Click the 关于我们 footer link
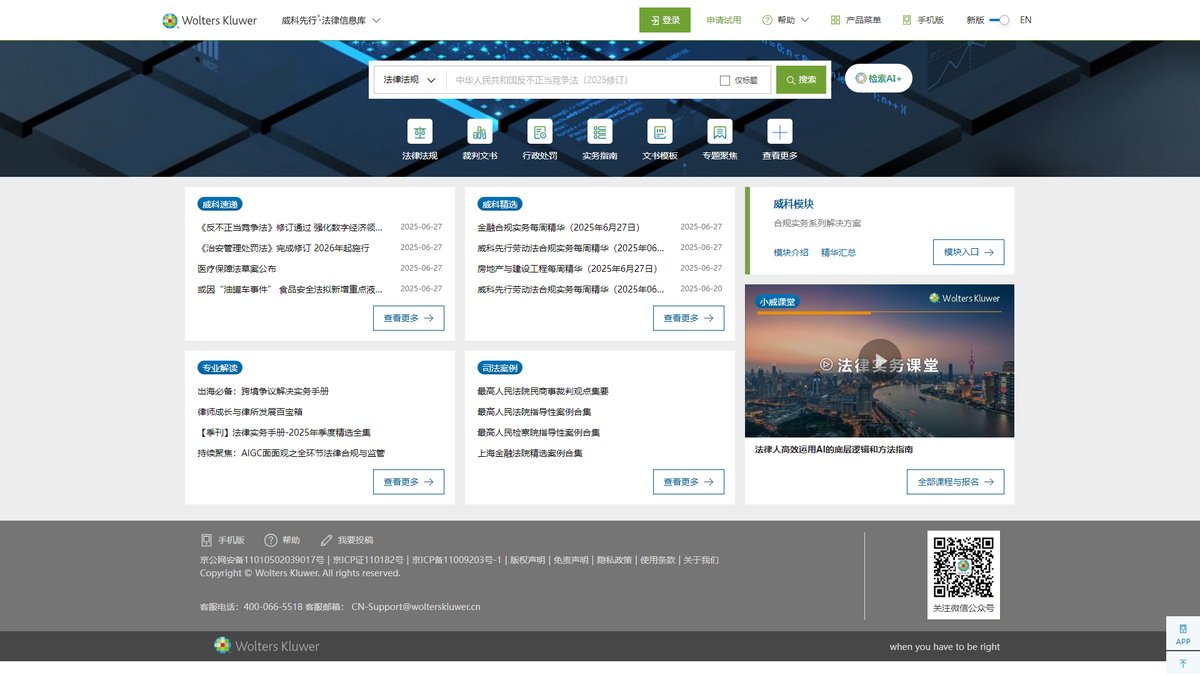Screen dimensions: 1200x675 tap(701, 560)
